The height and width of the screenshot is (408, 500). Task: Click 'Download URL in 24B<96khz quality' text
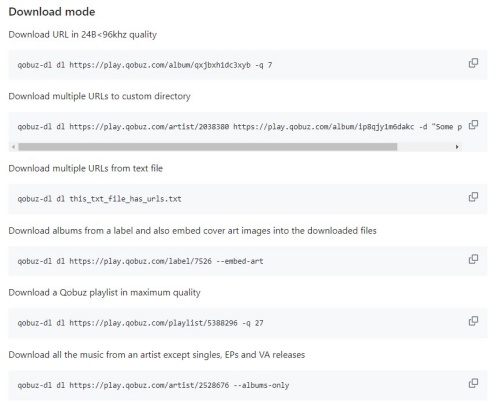tap(82, 35)
